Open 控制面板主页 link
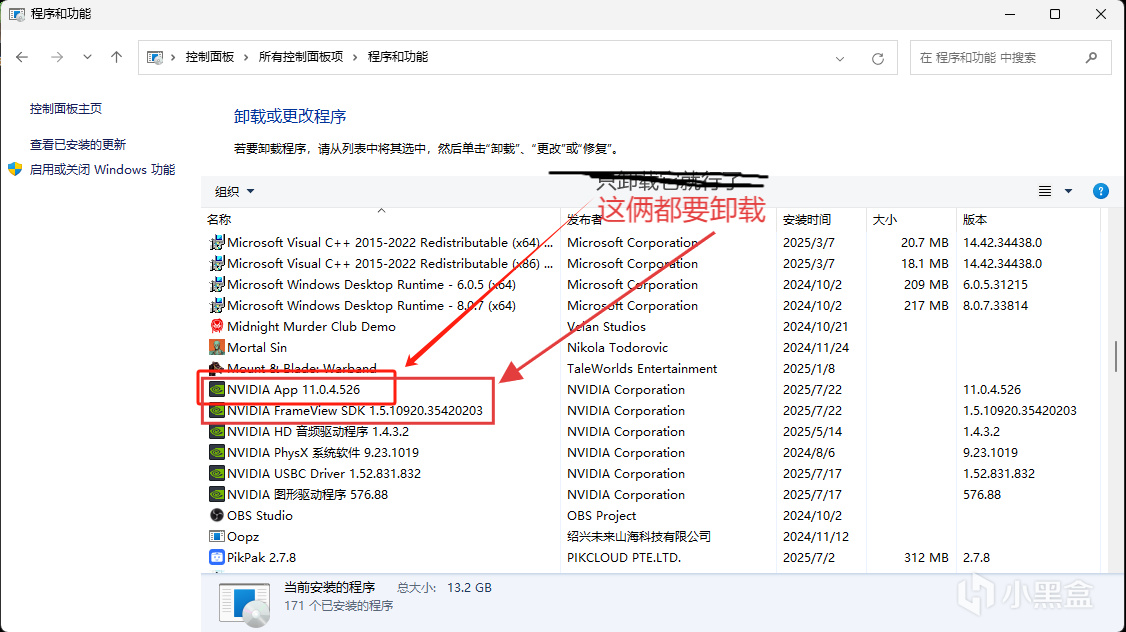 click(x=65, y=108)
